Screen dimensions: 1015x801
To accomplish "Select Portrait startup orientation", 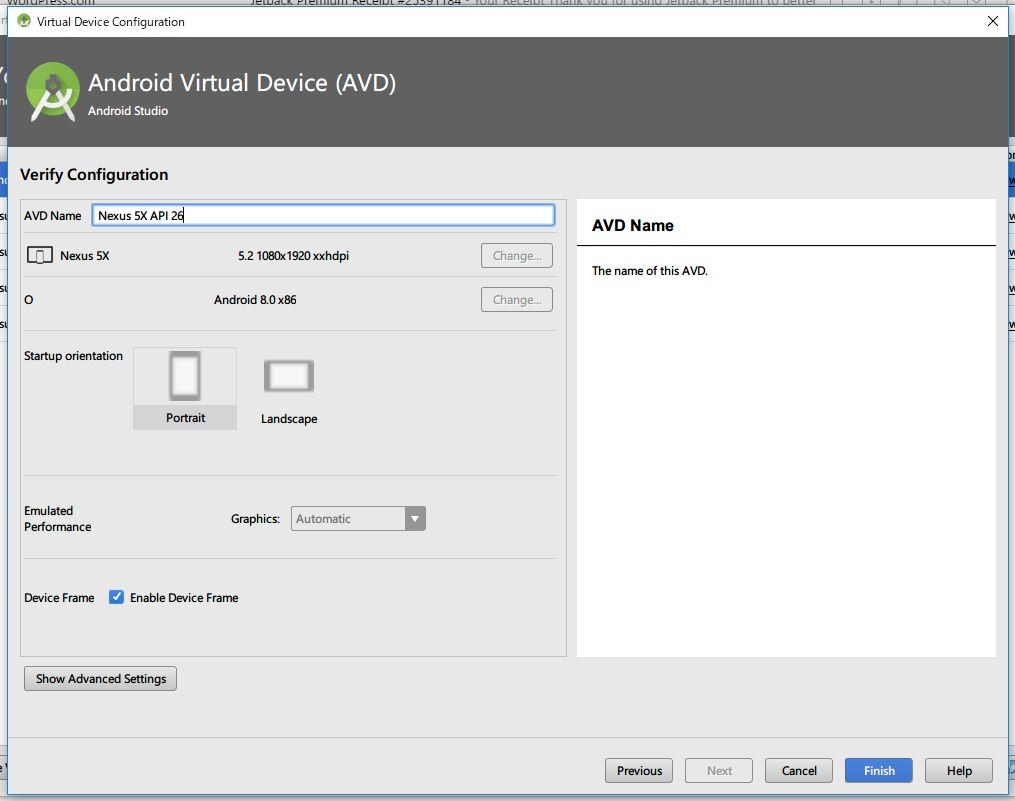I will [185, 388].
